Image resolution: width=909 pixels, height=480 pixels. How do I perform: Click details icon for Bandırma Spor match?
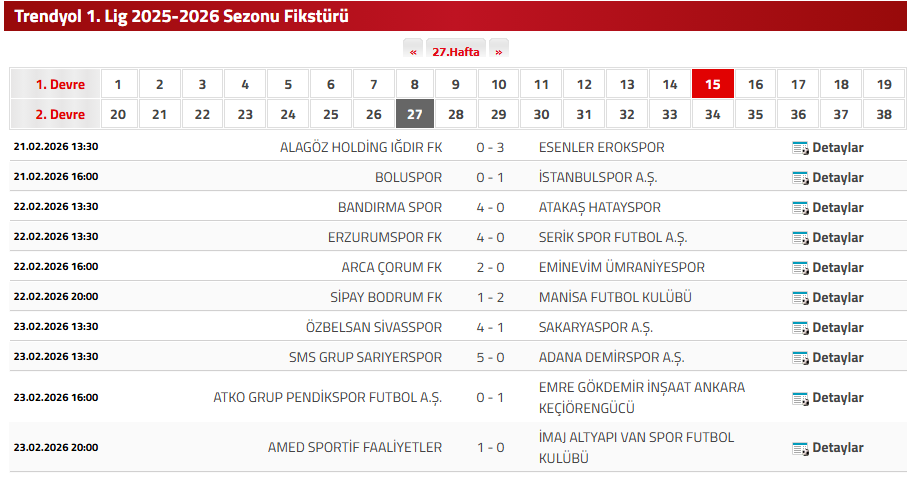click(x=800, y=208)
